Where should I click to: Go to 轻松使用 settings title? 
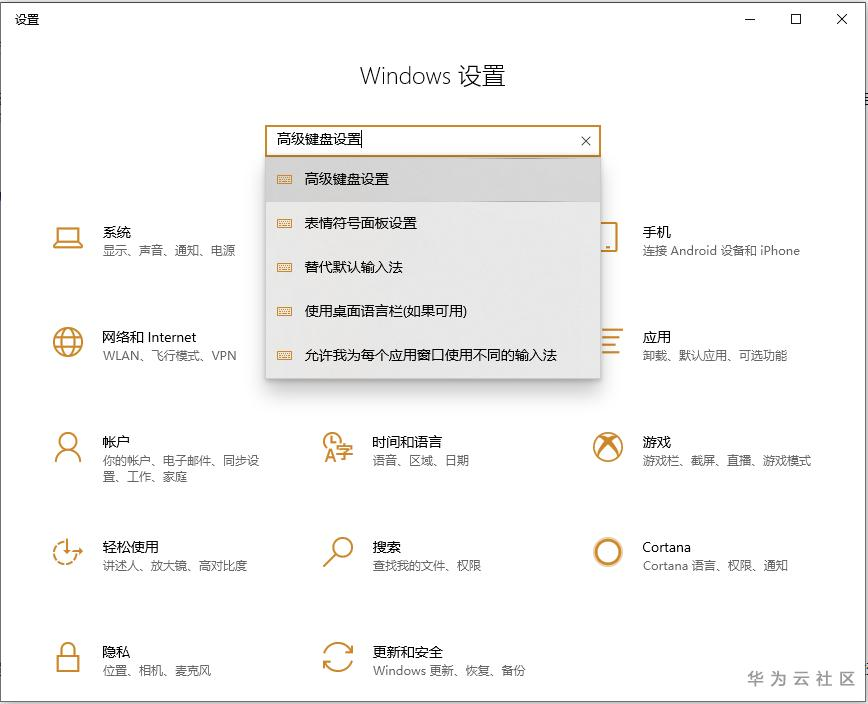coord(131,547)
